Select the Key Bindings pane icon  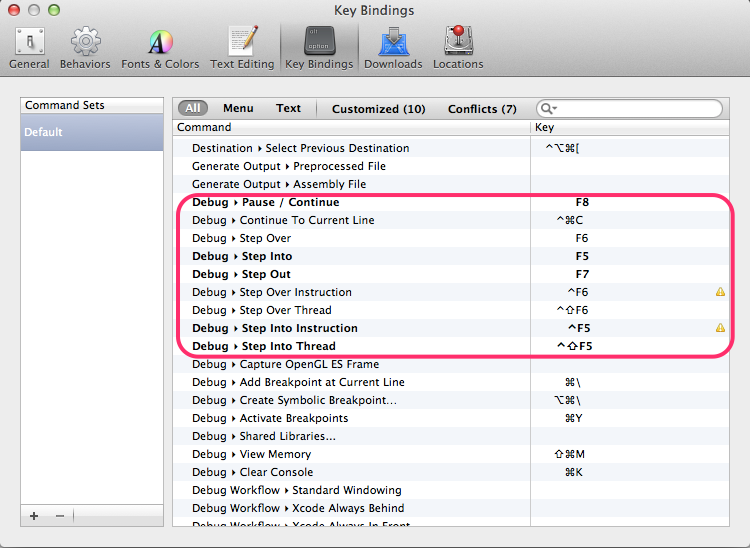click(319, 48)
